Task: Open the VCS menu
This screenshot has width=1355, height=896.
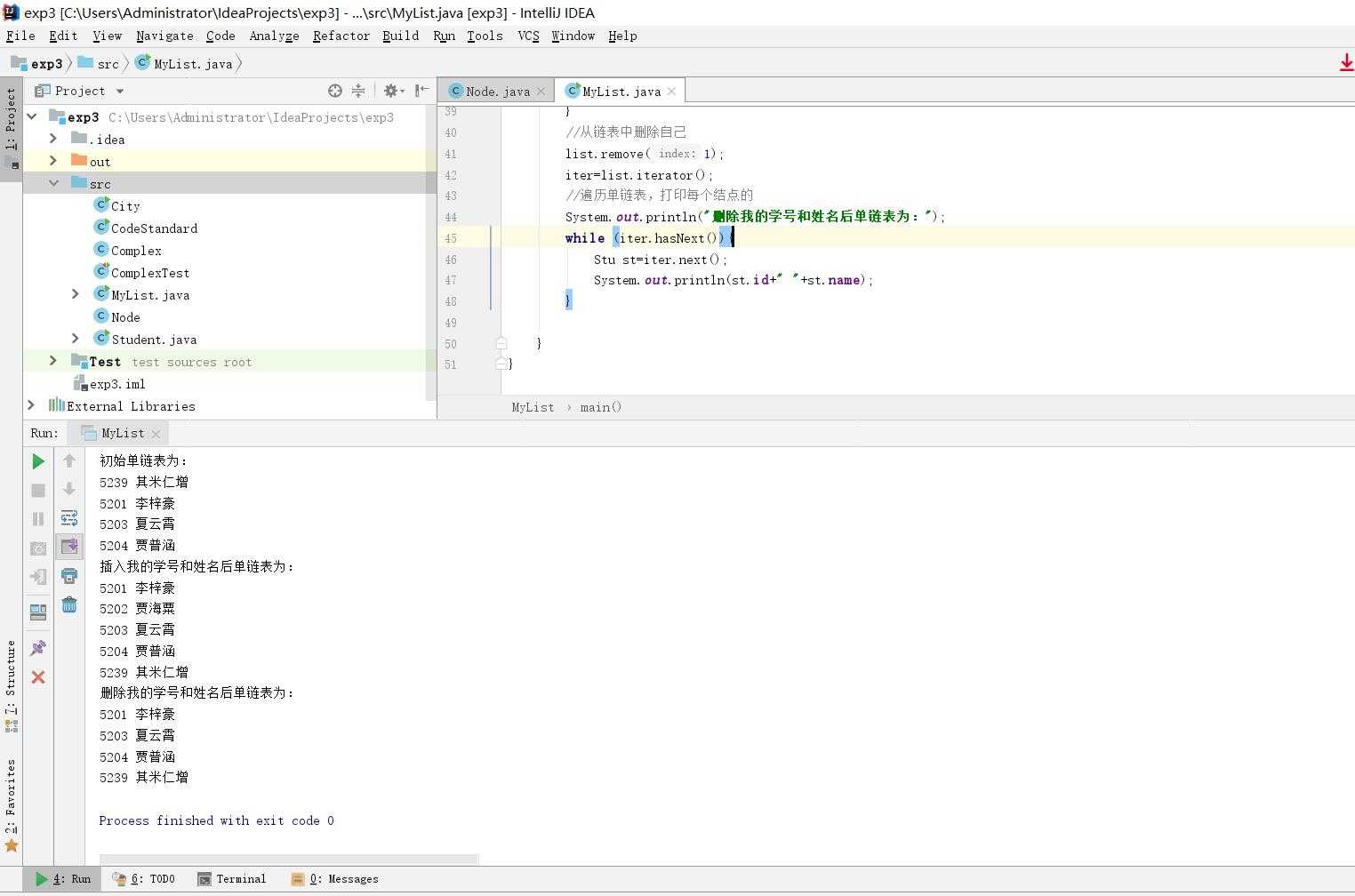Action: pyautogui.click(x=528, y=36)
